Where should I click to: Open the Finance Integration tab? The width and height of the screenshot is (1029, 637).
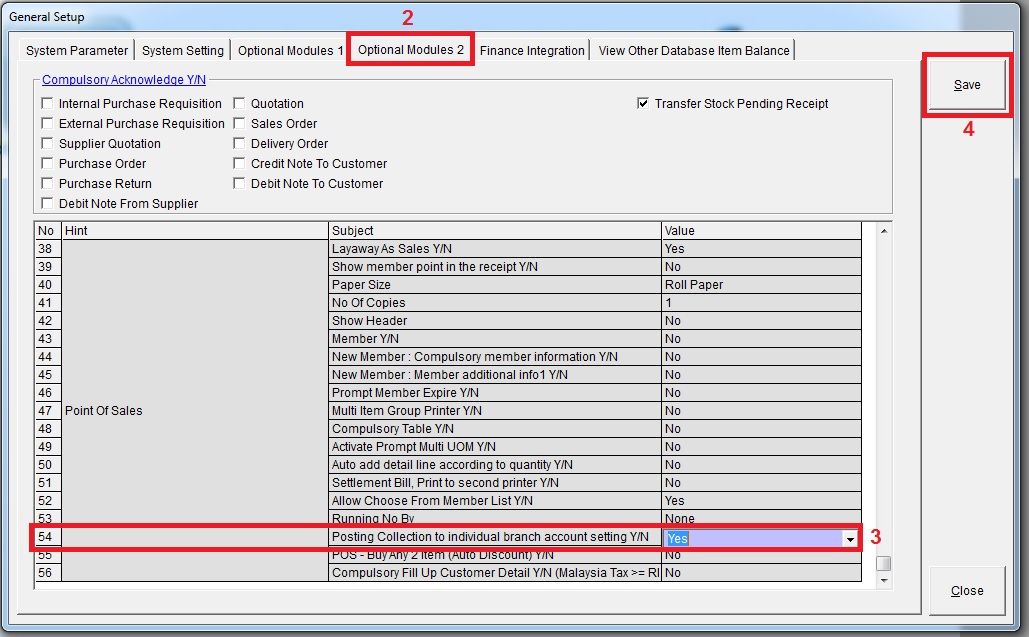tap(532, 51)
